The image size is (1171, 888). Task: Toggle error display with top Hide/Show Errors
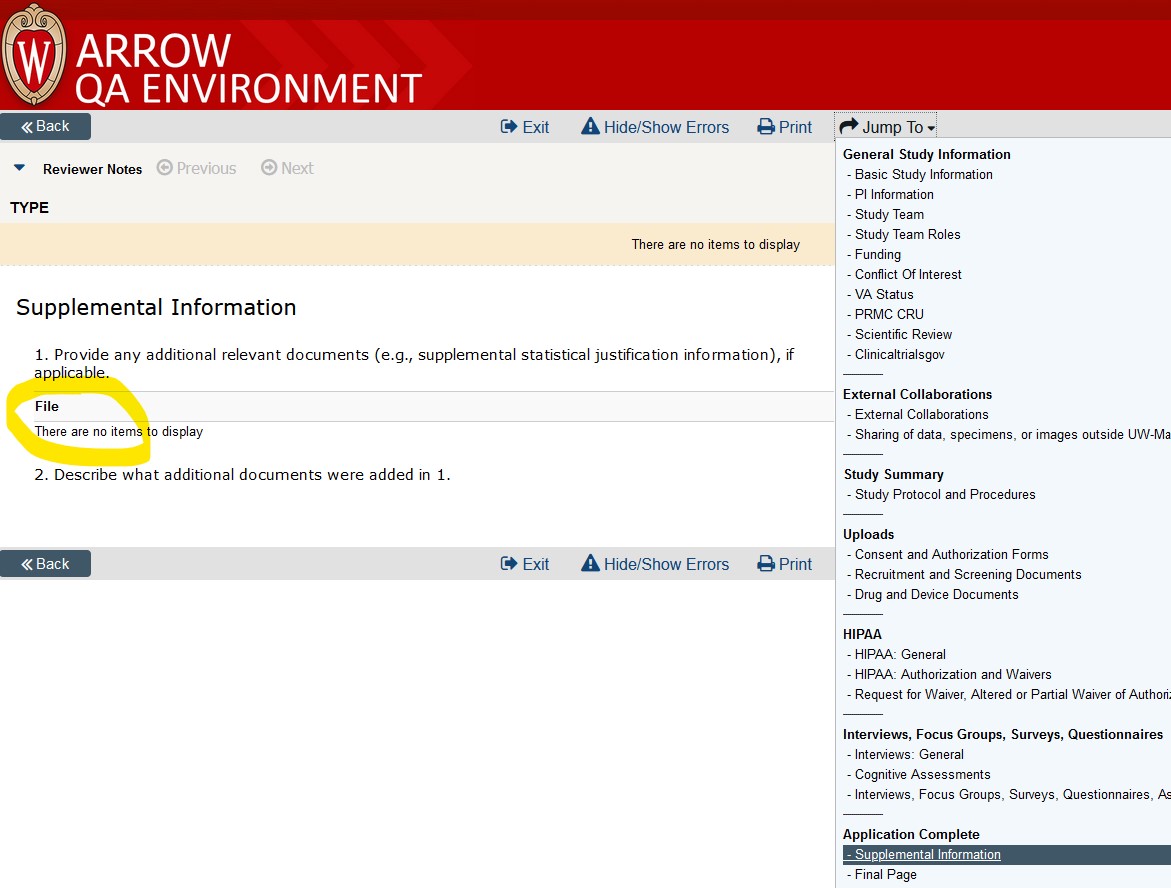click(655, 126)
